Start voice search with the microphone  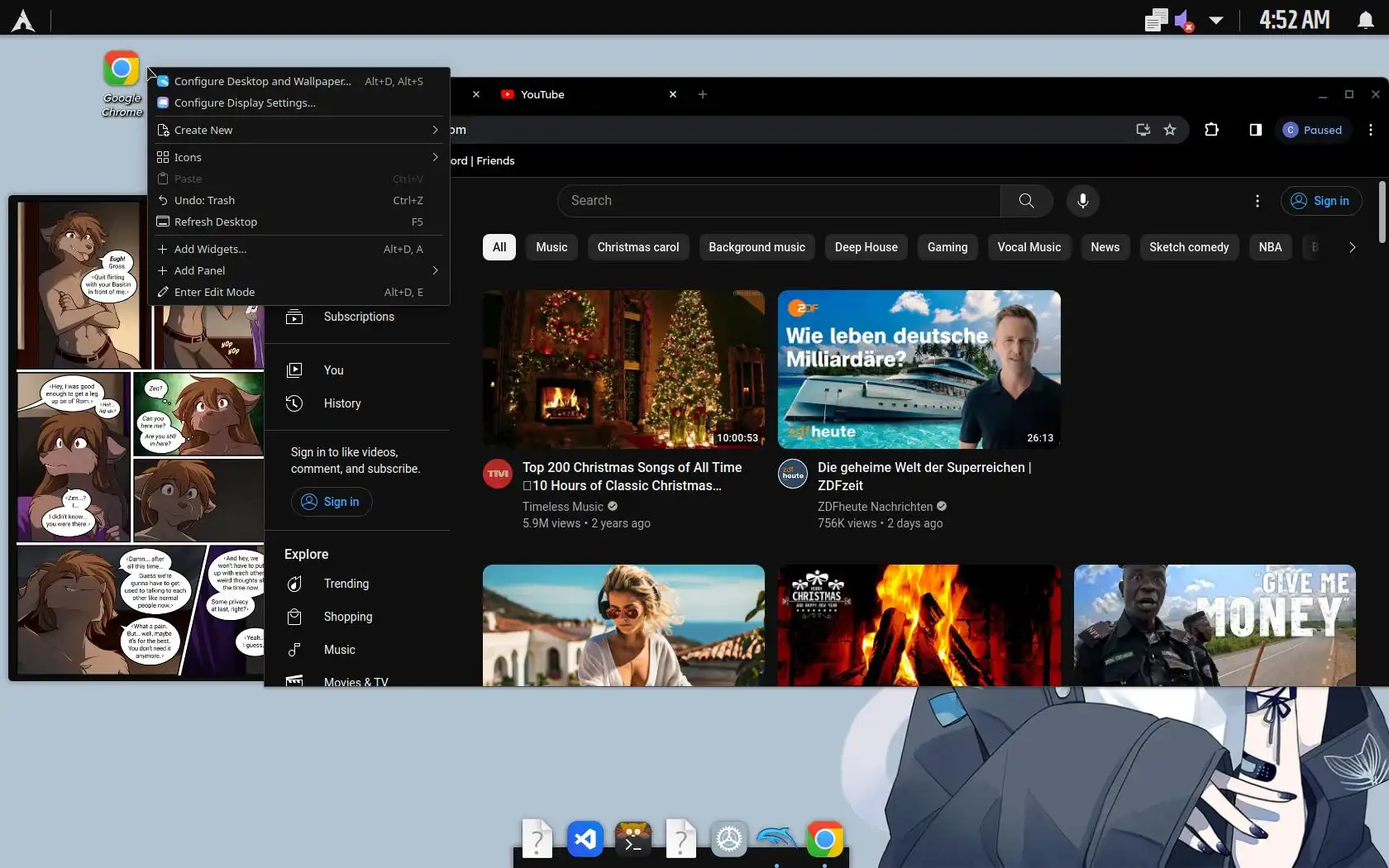1082,201
